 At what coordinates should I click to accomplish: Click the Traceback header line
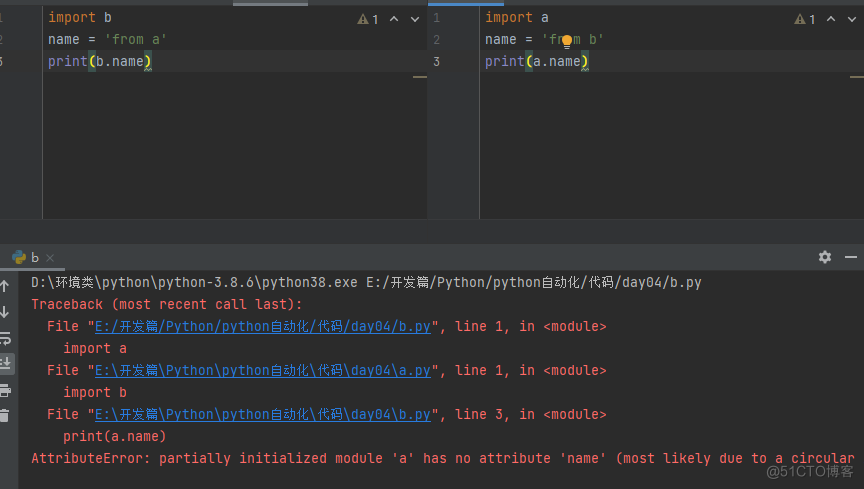coord(166,304)
